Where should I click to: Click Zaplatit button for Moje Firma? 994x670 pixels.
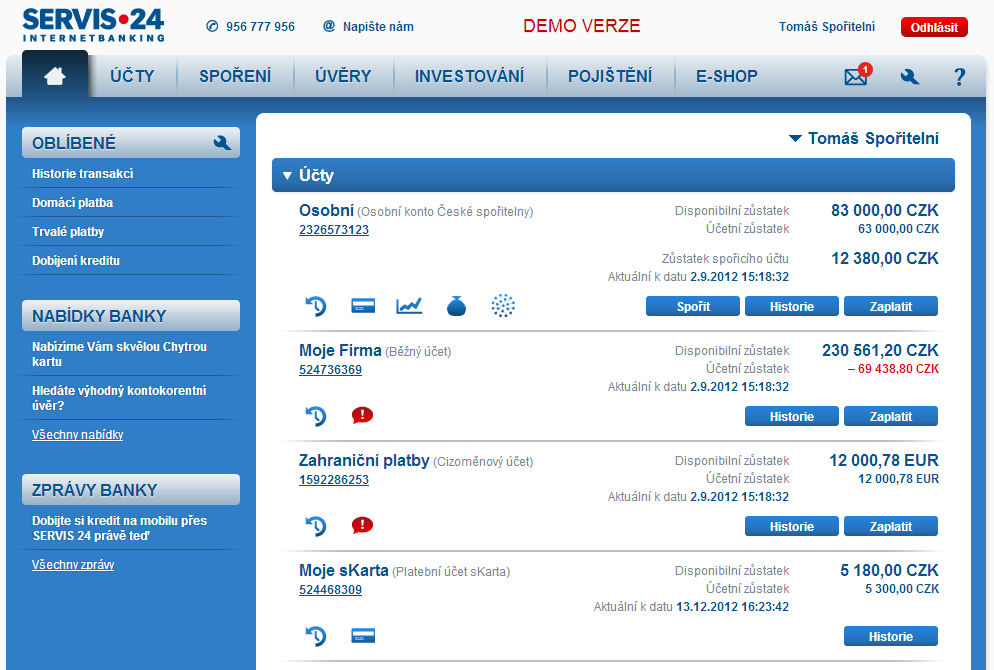[891, 416]
